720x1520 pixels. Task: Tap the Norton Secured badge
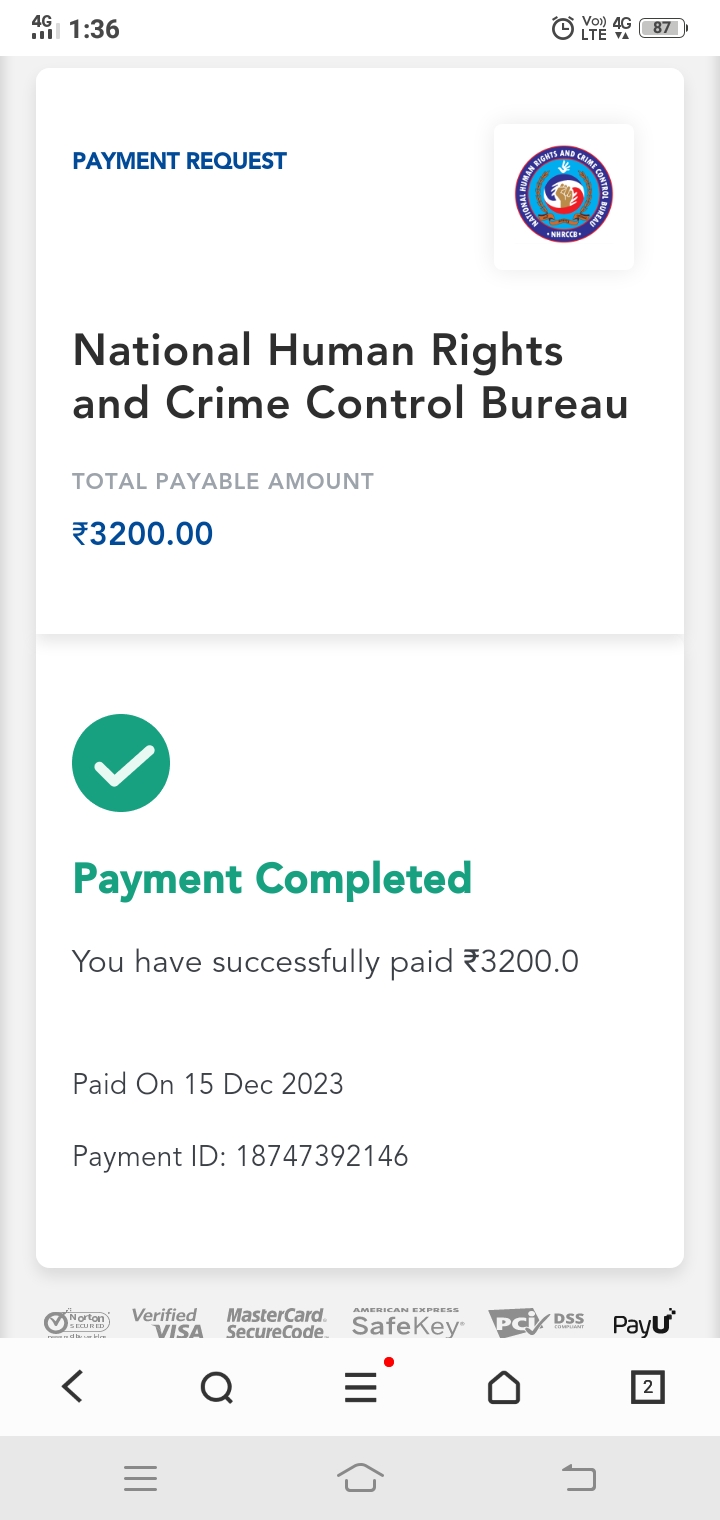[x=77, y=1323]
